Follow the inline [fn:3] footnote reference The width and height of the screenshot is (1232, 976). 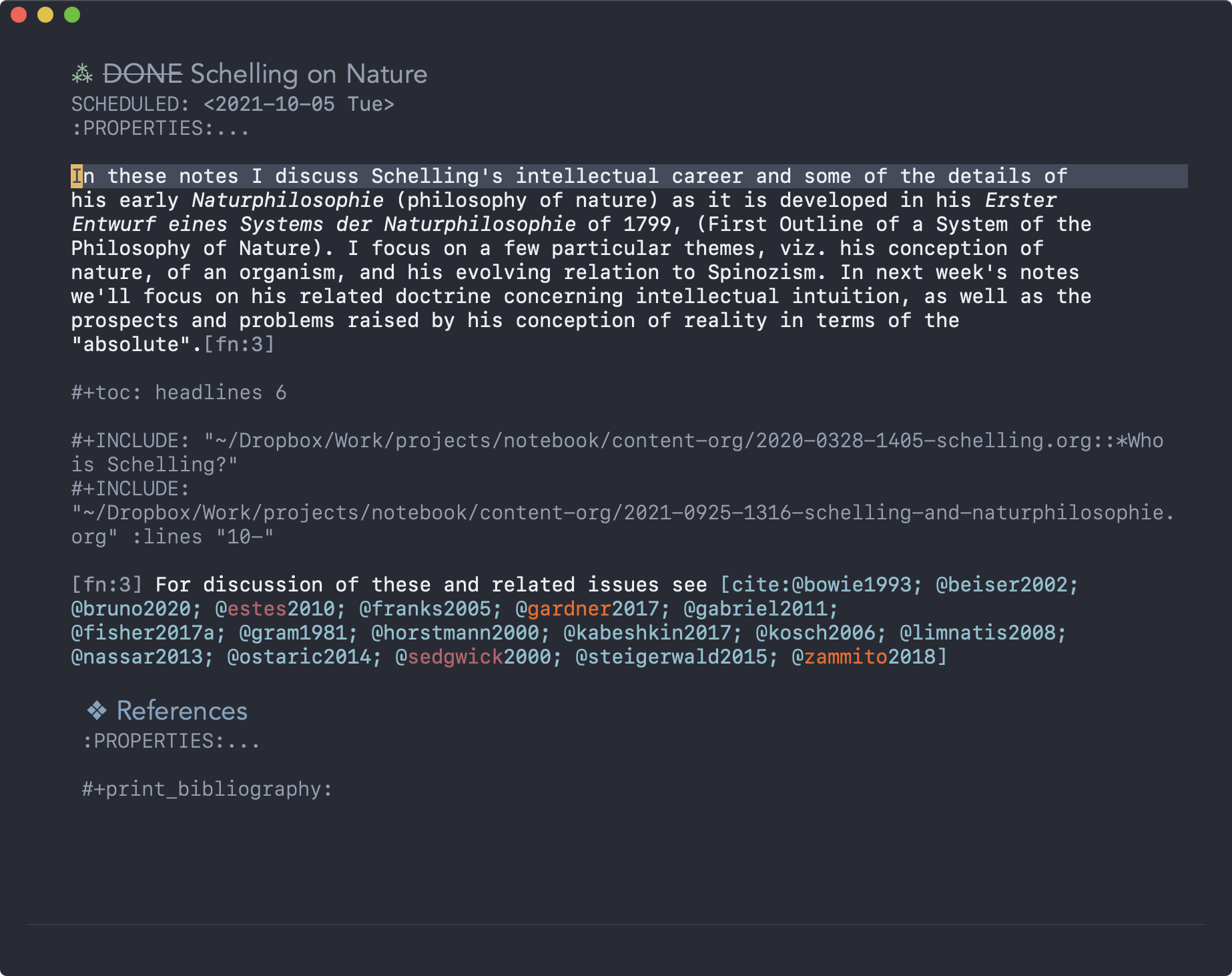(x=239, y=344)
